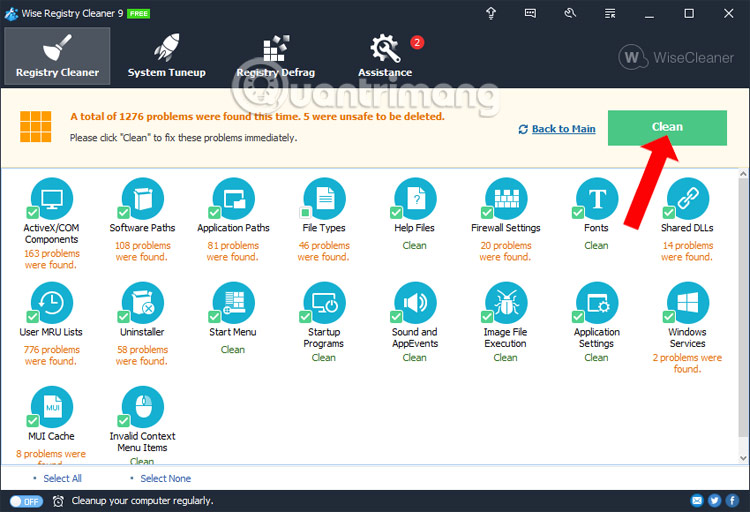Turn on the scheduled cleanup OFF switch
Screen dimensions: 750x512
26,501
